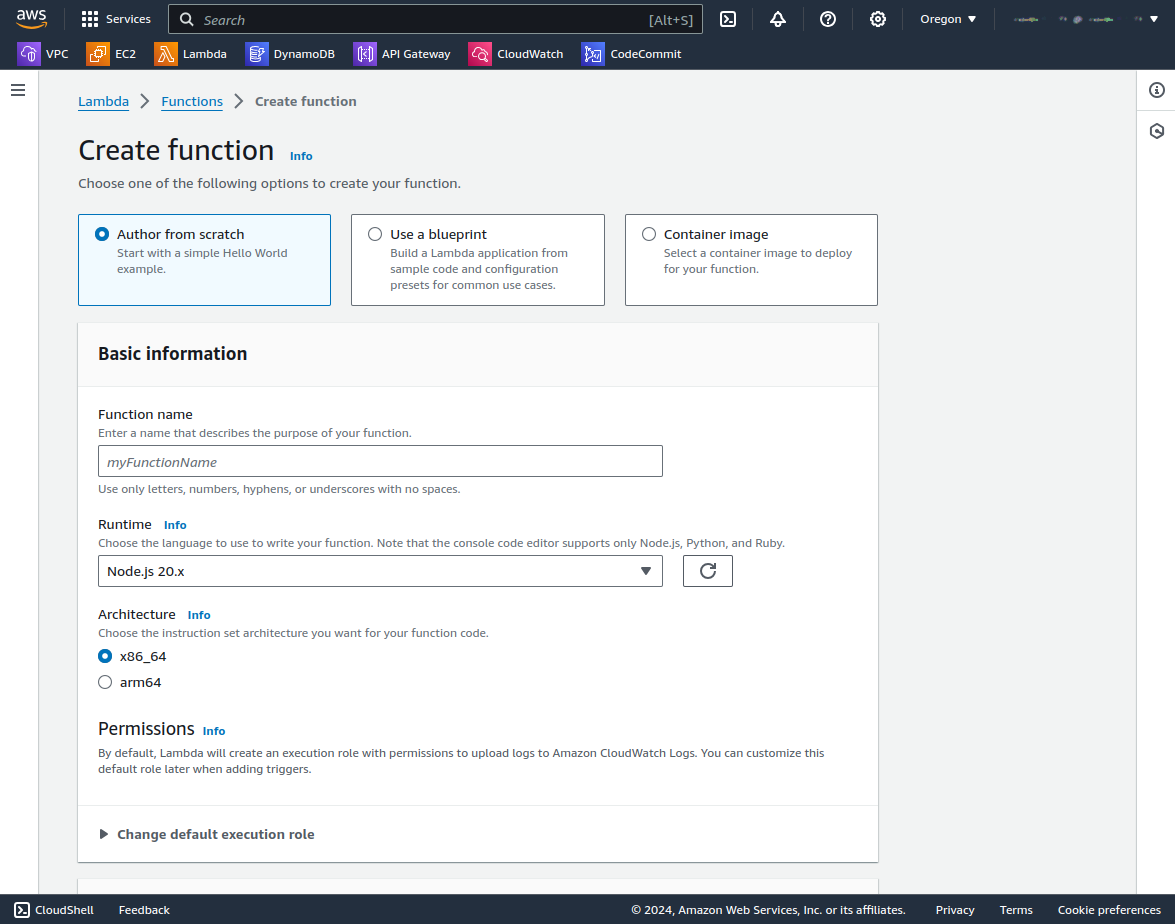Viewport: 1175px width, 924px height.
Task: Expand Change default execution role
Action: click(x=206, y=834)
